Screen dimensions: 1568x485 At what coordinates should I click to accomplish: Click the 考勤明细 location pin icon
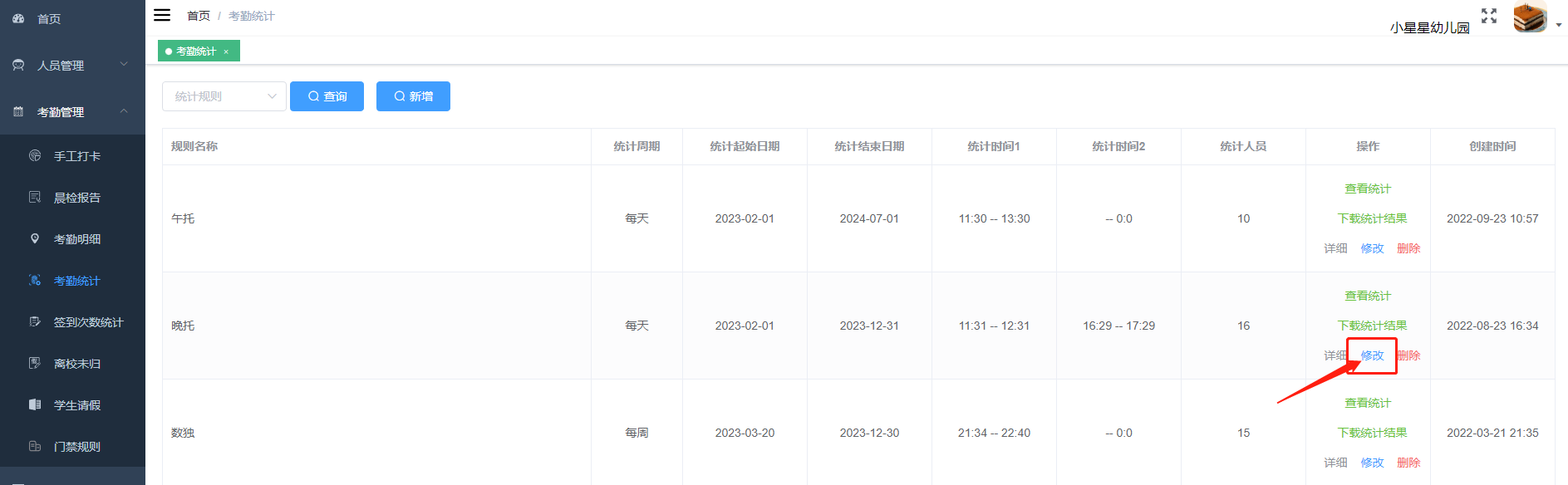tap(34, 238)
